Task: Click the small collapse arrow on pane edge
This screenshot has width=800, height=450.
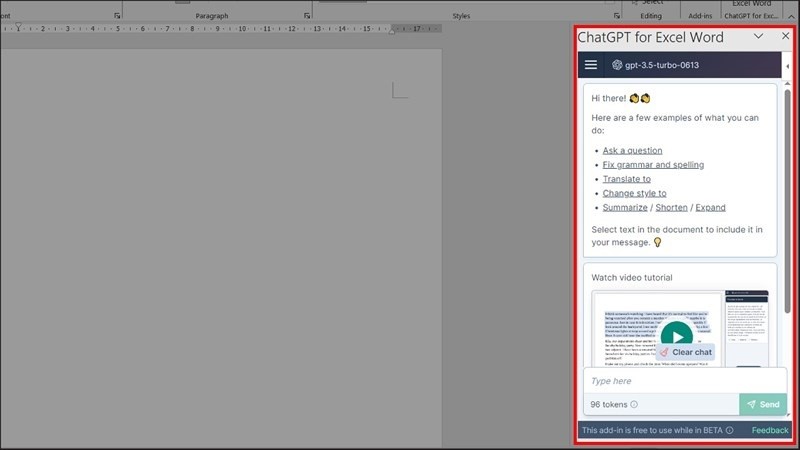Action: point(788,66)
